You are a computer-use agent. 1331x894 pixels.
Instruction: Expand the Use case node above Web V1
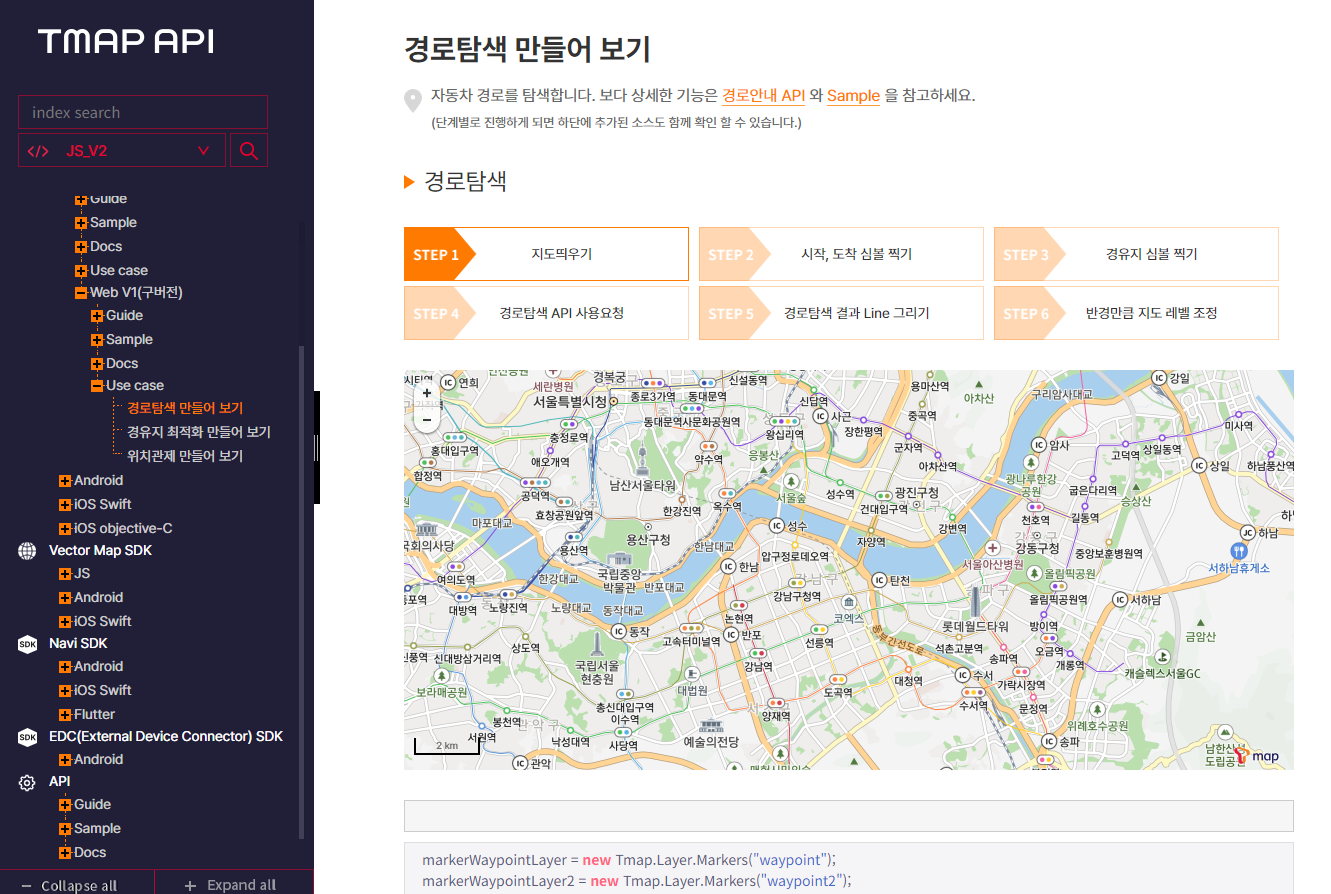pyautogui.click(x=81, y=271)
